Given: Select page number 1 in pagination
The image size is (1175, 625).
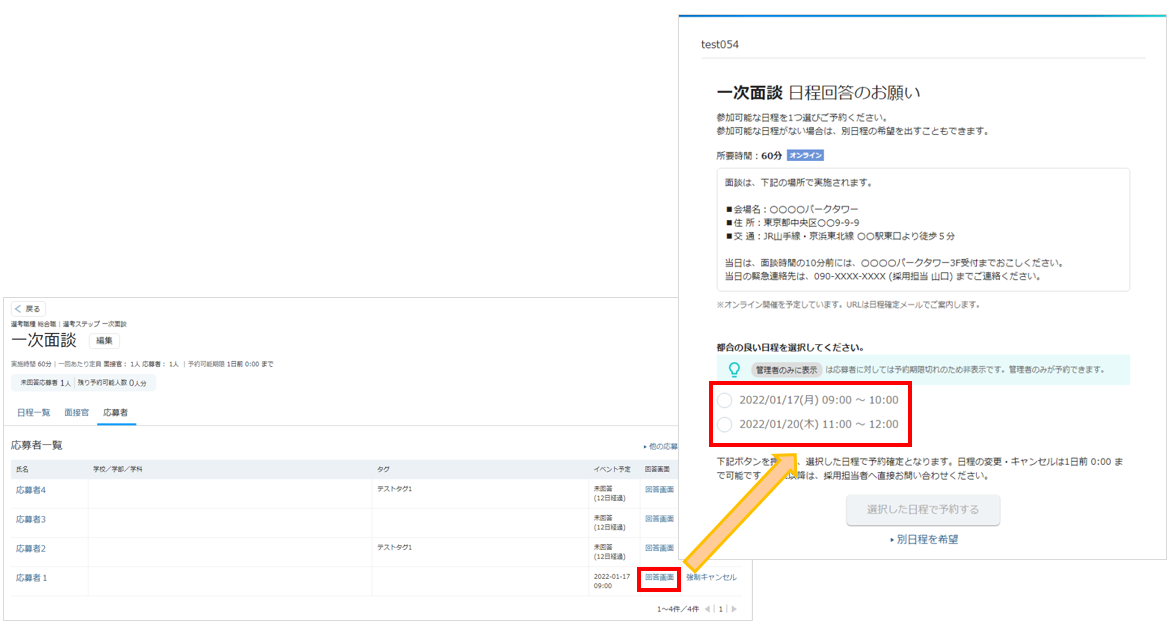Looking at the screenshot, I should point(721,609).
